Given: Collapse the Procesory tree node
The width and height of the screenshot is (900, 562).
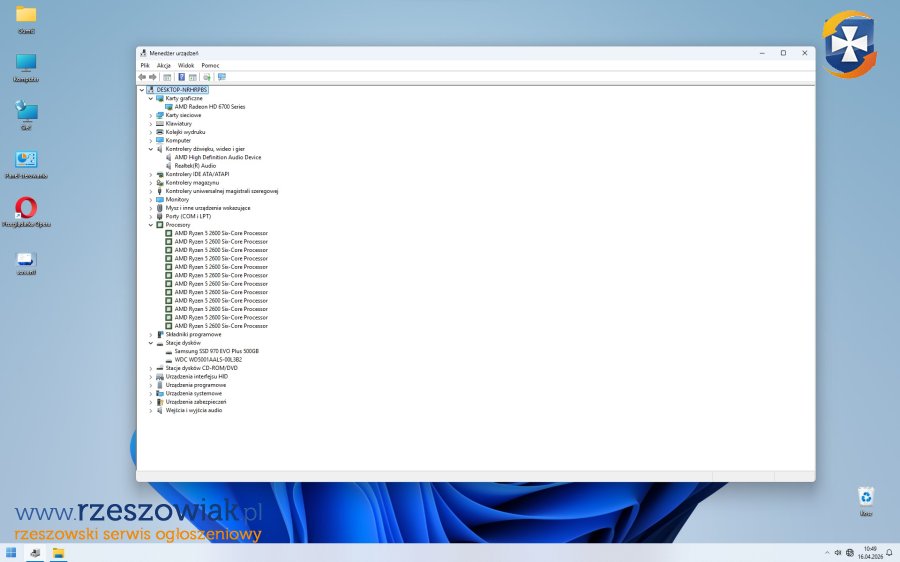Looking at the screenshot, I should 151,225.
